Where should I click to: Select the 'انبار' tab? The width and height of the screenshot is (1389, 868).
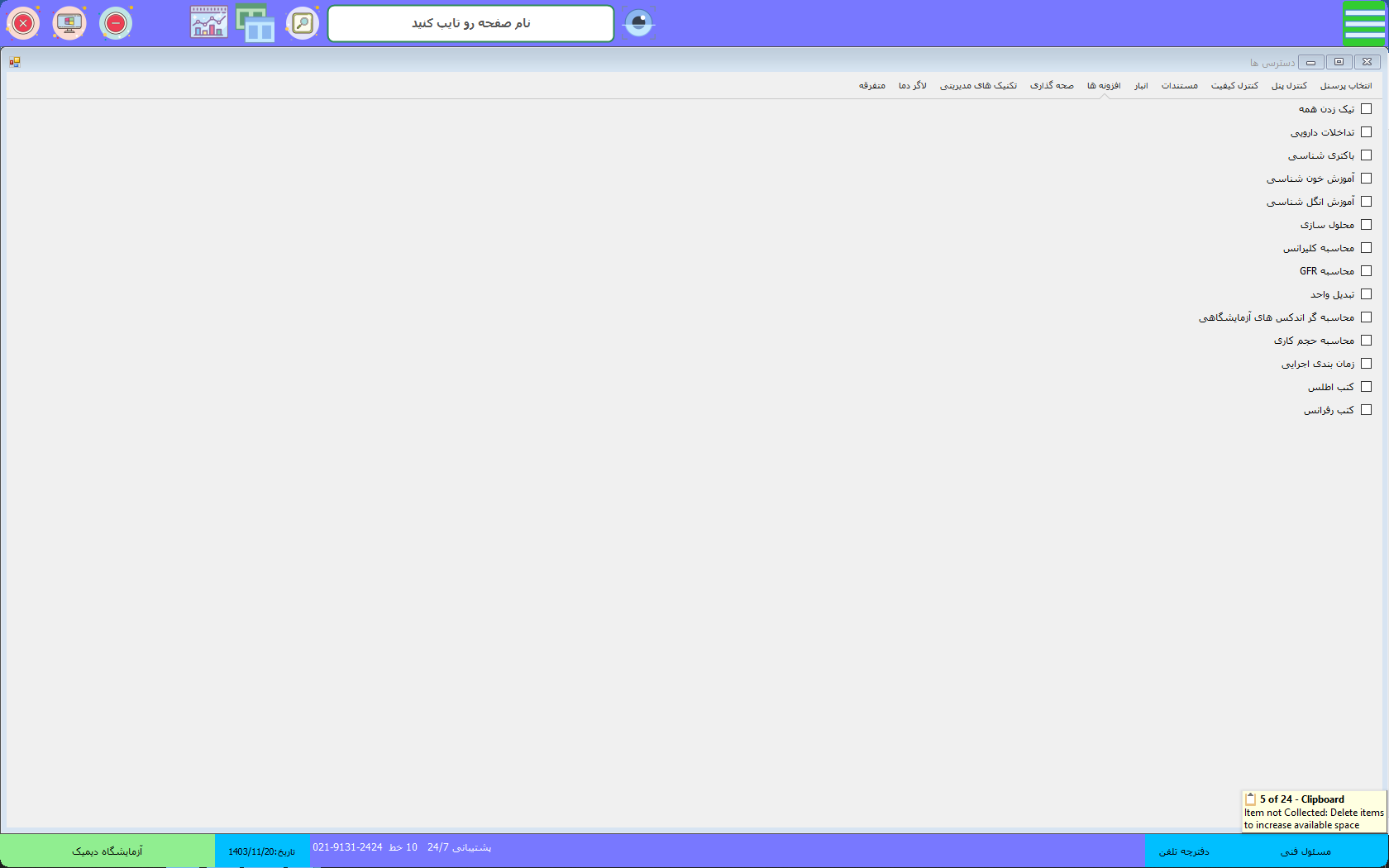pos(1141,86)
